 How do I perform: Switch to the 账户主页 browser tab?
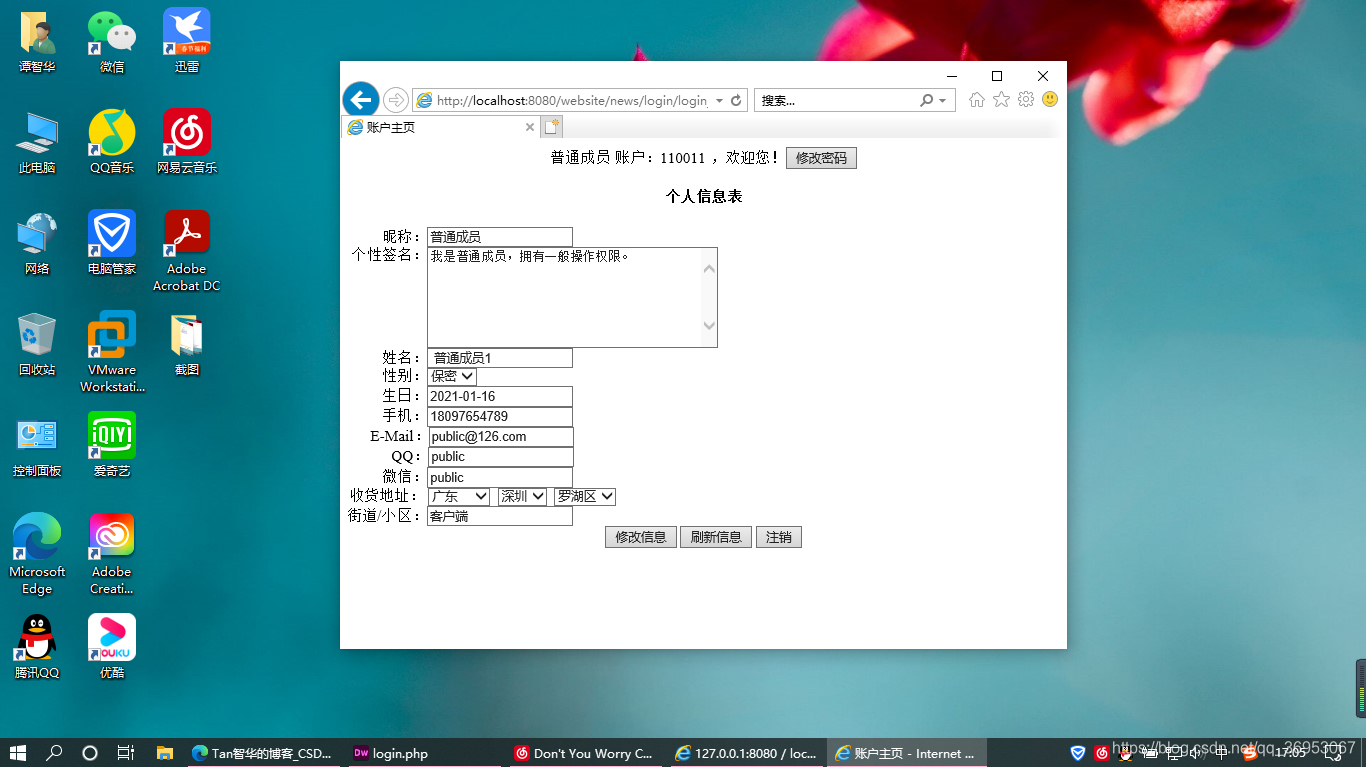430,127
